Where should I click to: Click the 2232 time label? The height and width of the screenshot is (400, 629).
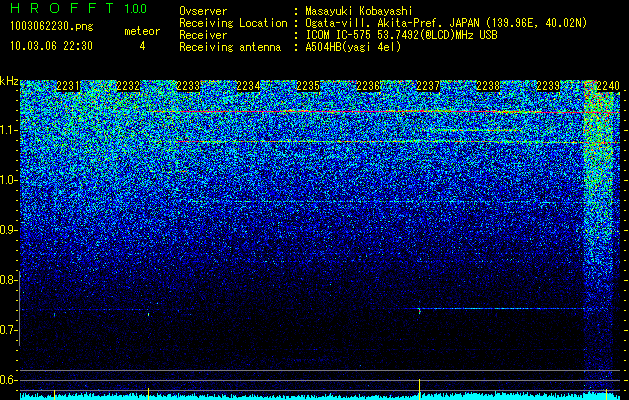click(x=128, y=86)
